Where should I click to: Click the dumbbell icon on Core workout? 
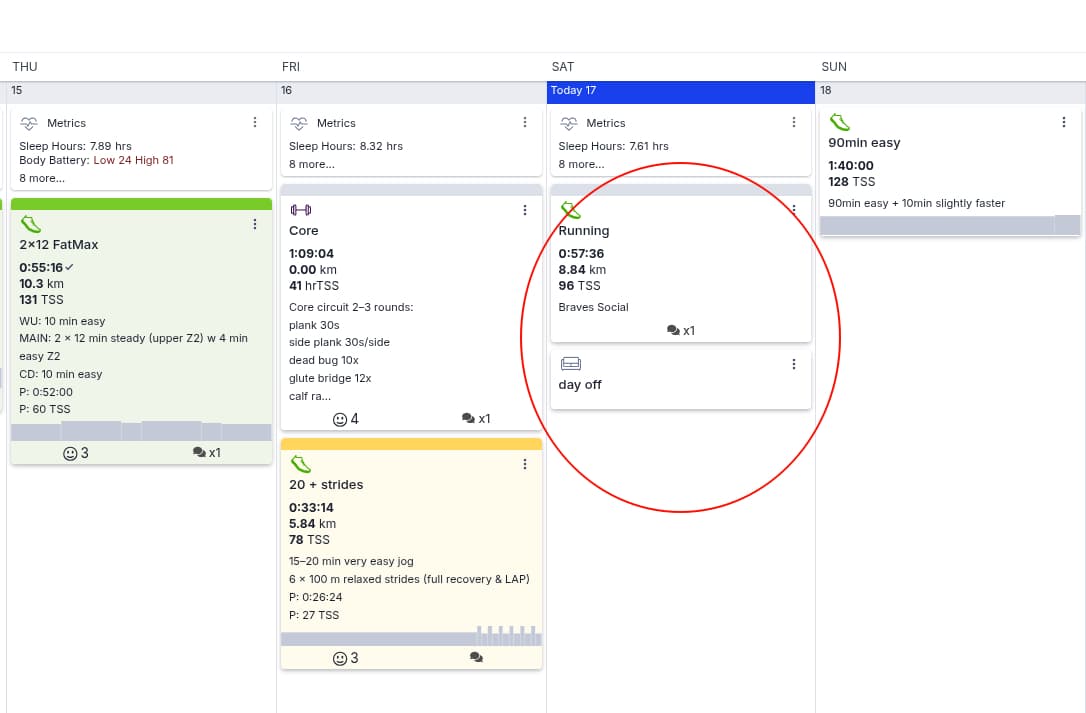point(300,210)
